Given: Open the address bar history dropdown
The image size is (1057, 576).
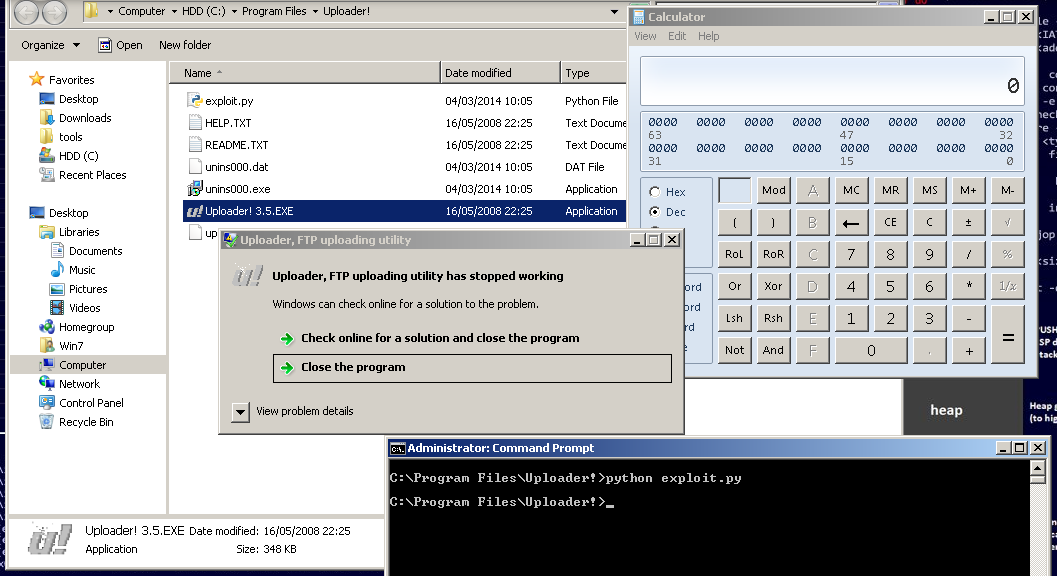Looking at the screenshot, I should pyautogui.click(x=614, y=11).
